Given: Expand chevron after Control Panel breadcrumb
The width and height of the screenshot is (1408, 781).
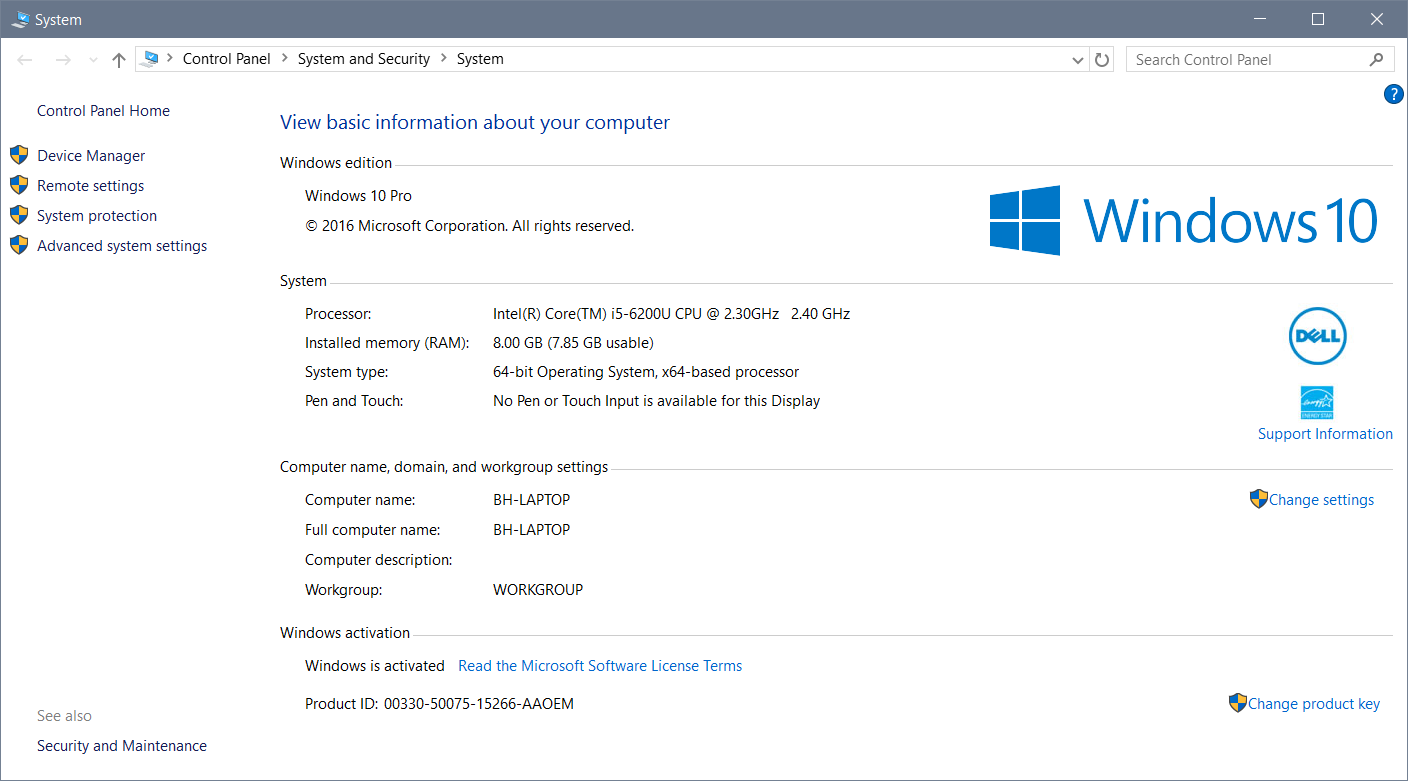Looking at the screenshot, I should click(x=284, y=59).
